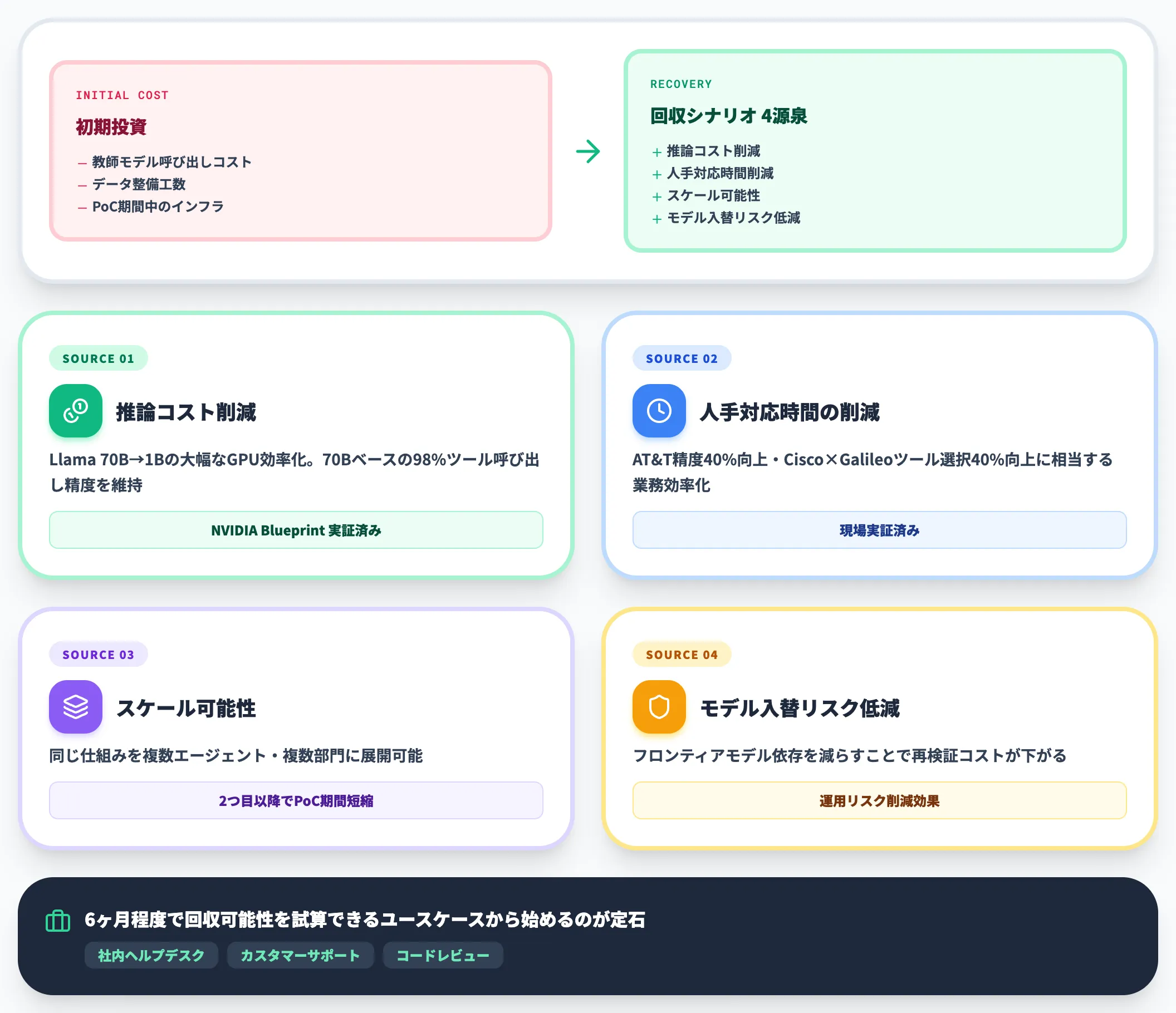This screenshot has width=1176, height=1013.
Task: Click the PoC期間中のインフラ item
Action: [x=158, y=206]
